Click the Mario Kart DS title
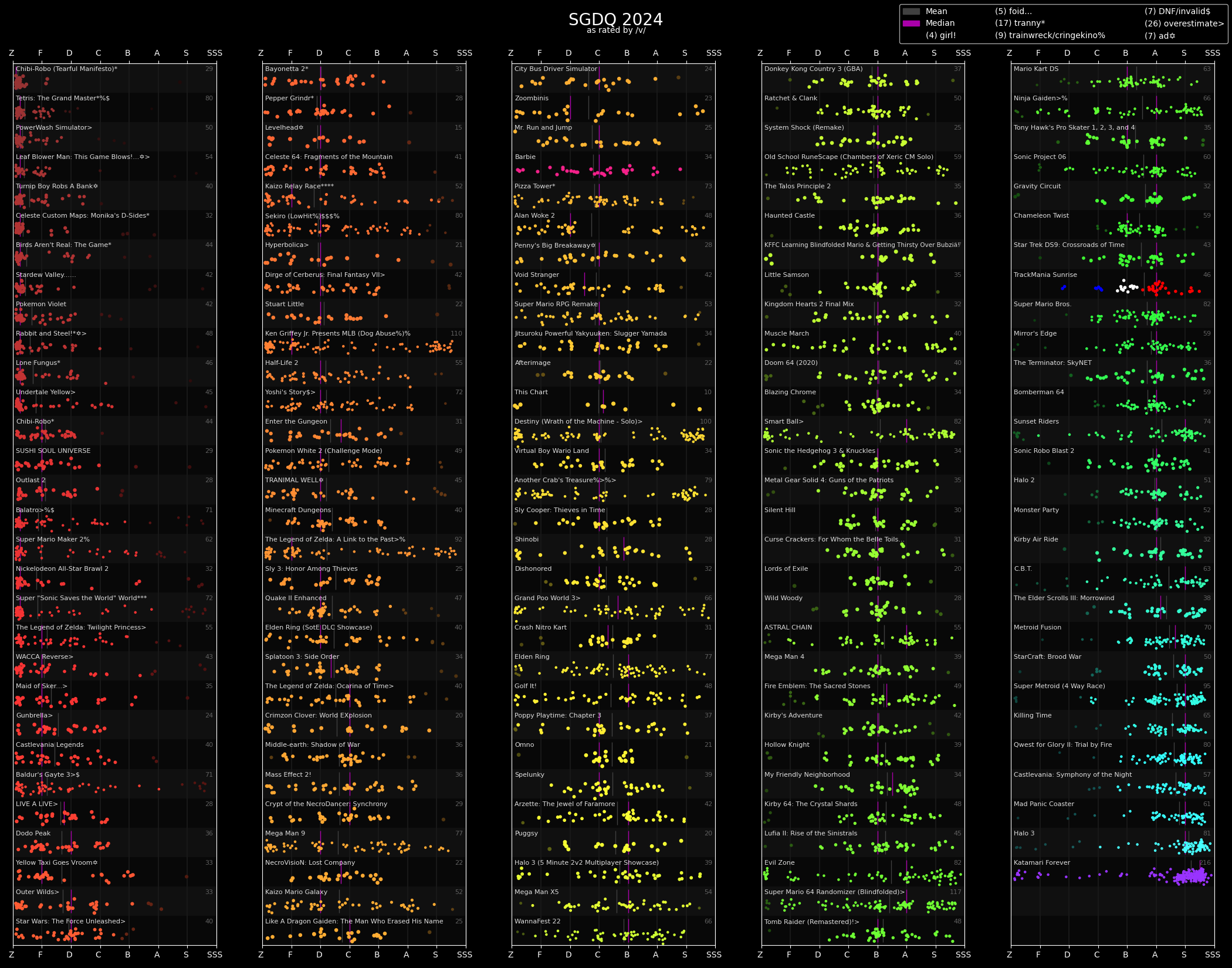Screen dimensions: 1232x968 [x=1036, y=69]
